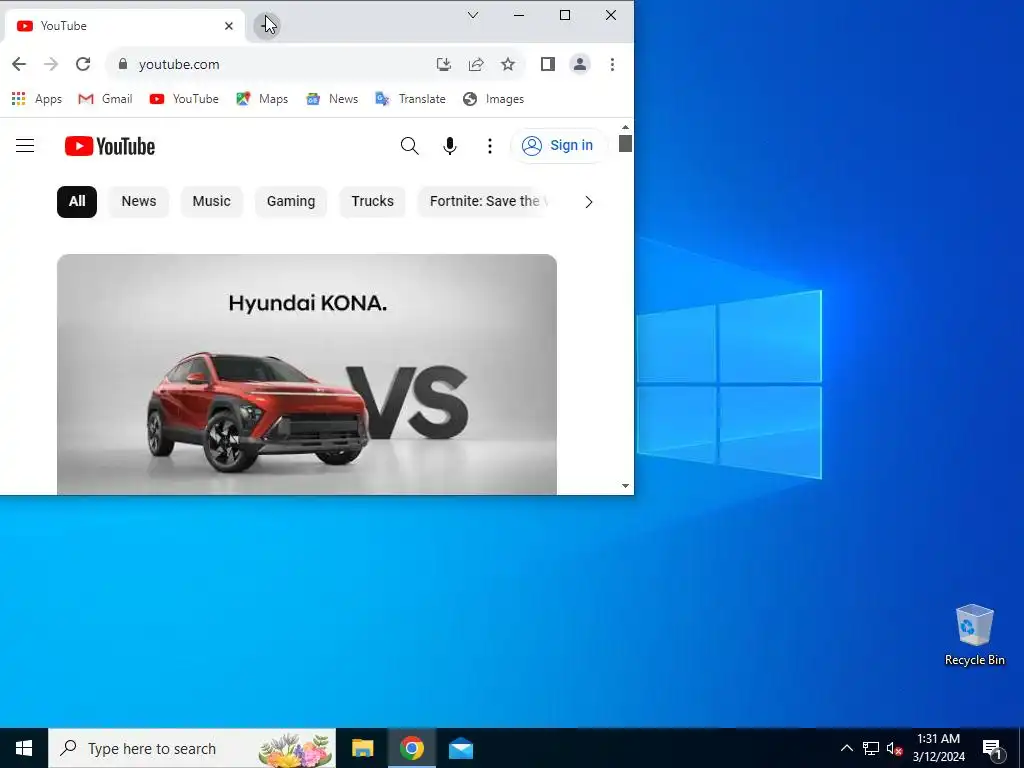Viewport: 1024px width, 768px height.
Task: Select the News filter chip
Action: click(138, 202)
